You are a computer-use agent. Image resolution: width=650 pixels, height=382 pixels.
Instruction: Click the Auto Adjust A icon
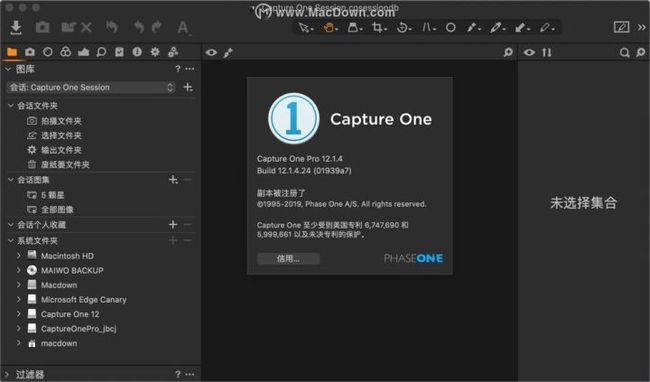[183, 28]
